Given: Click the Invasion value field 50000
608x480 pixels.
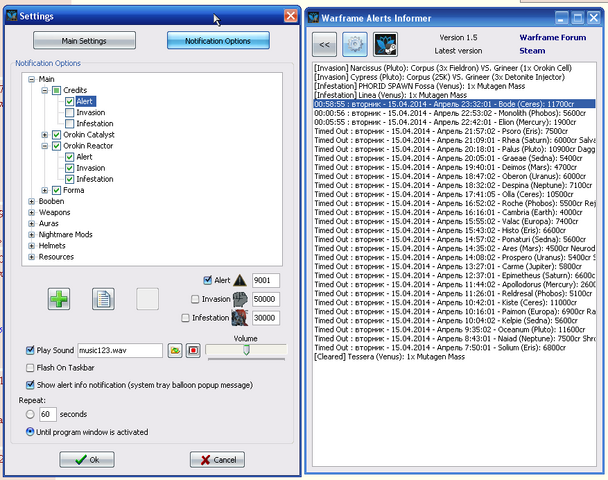Looking at the screenshot, I should pyautogui.click(x=266, y=299).
